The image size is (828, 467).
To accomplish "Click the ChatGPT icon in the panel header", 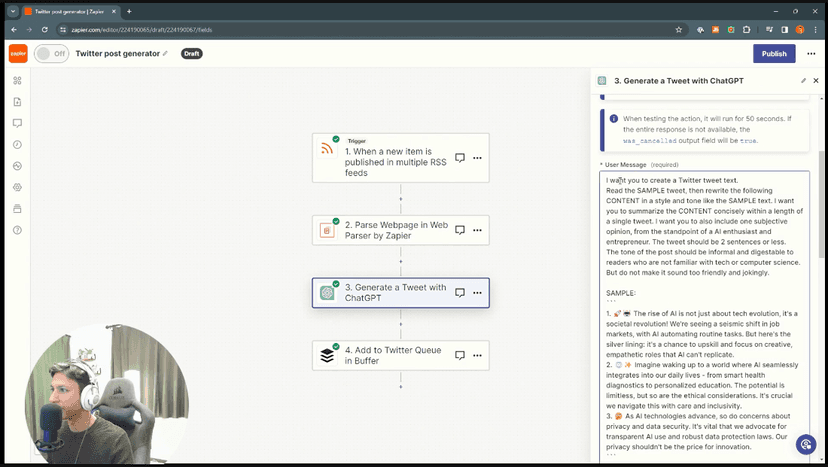I will (601, 81).
